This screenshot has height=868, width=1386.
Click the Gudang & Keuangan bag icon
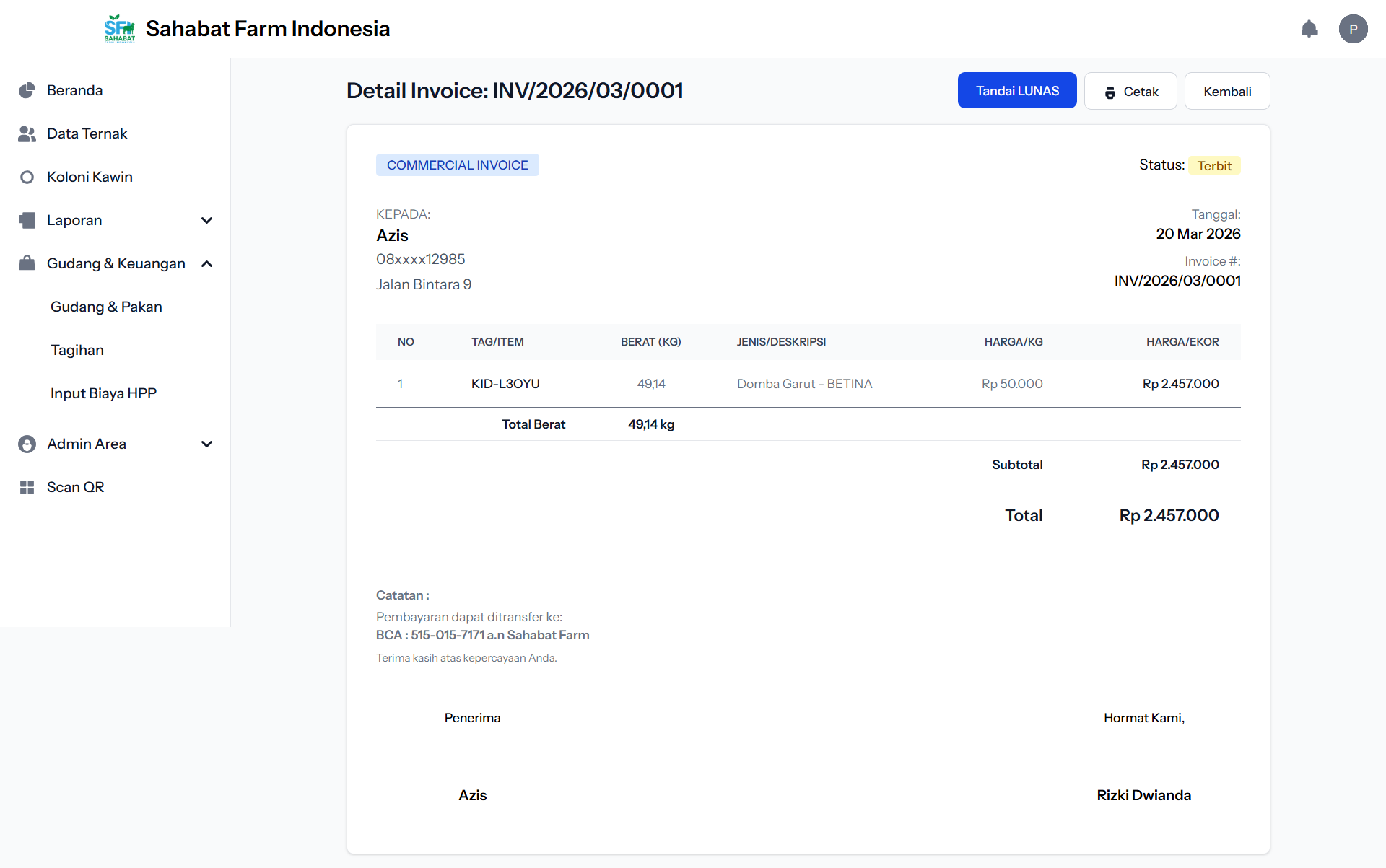coord(27,263)
